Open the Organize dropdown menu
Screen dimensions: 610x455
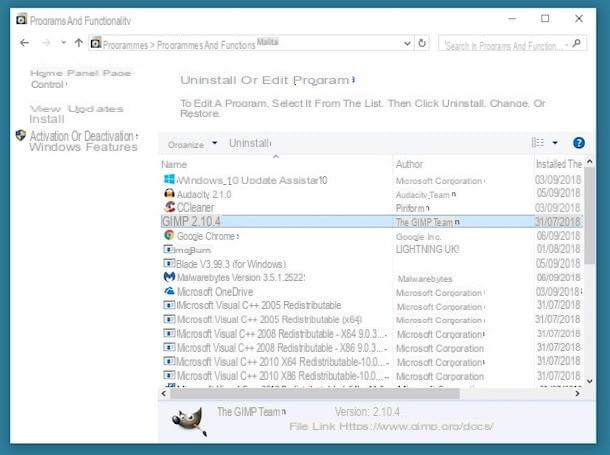click(192, 144)
